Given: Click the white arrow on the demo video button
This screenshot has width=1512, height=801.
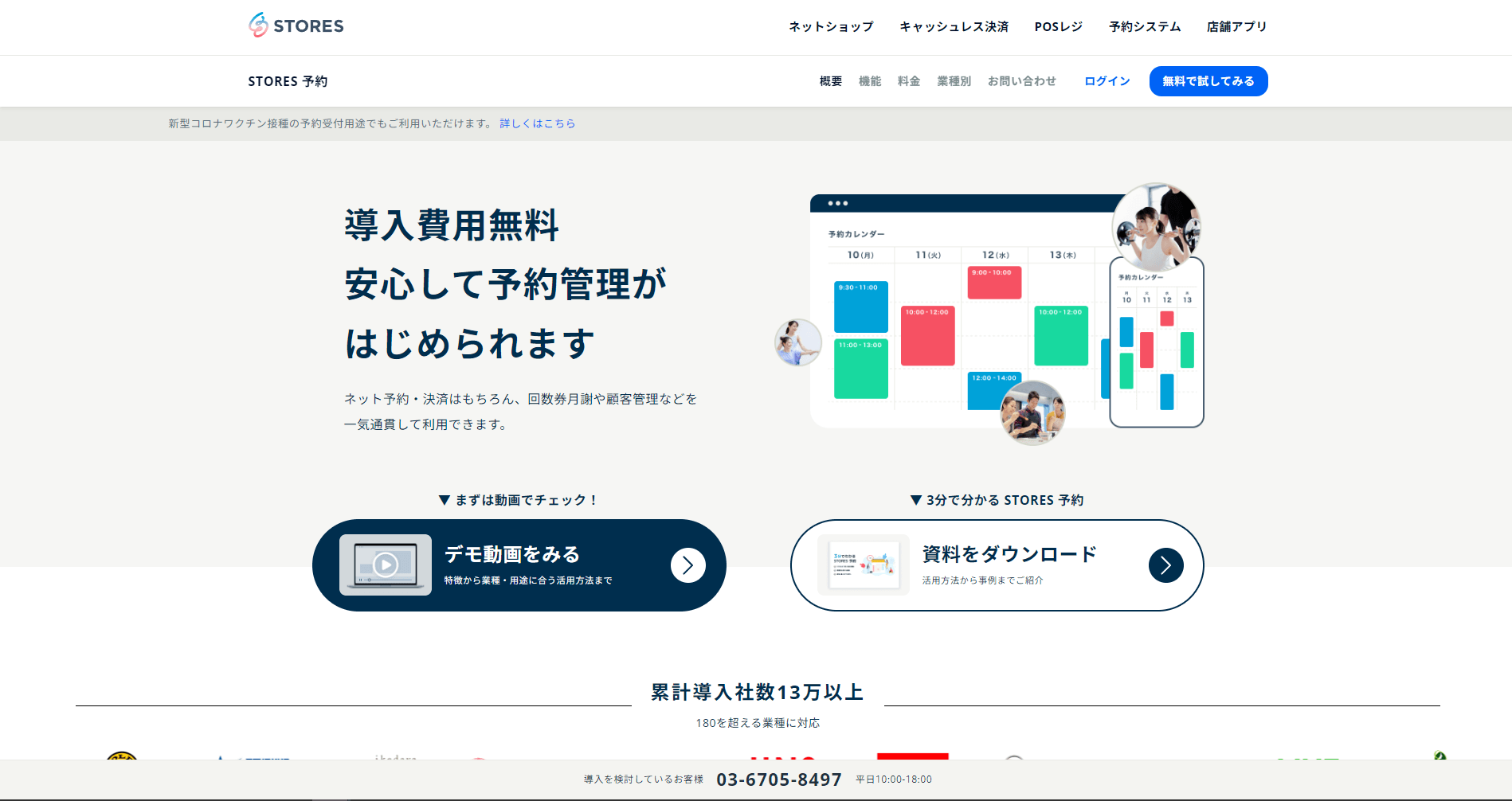Looking at the screenshot, I should (x=688, y=565).
